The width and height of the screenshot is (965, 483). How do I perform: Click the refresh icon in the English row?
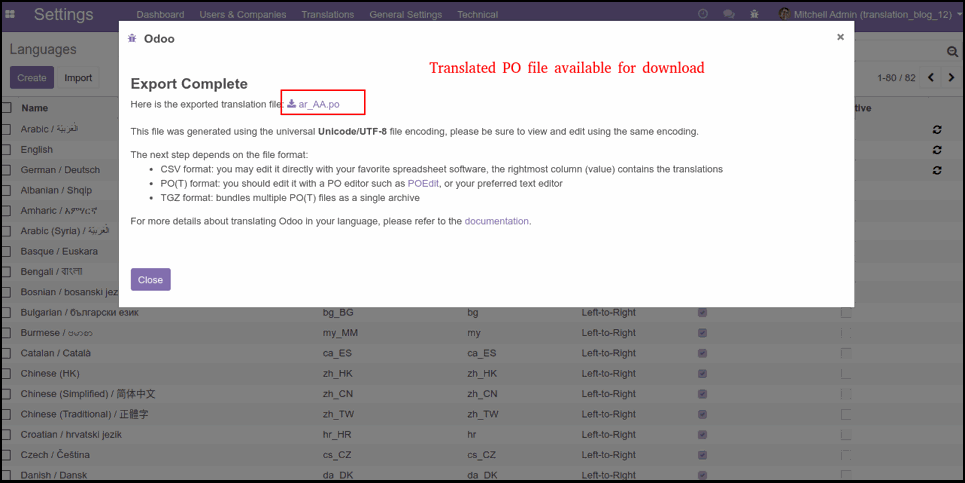tap(937, 150)
